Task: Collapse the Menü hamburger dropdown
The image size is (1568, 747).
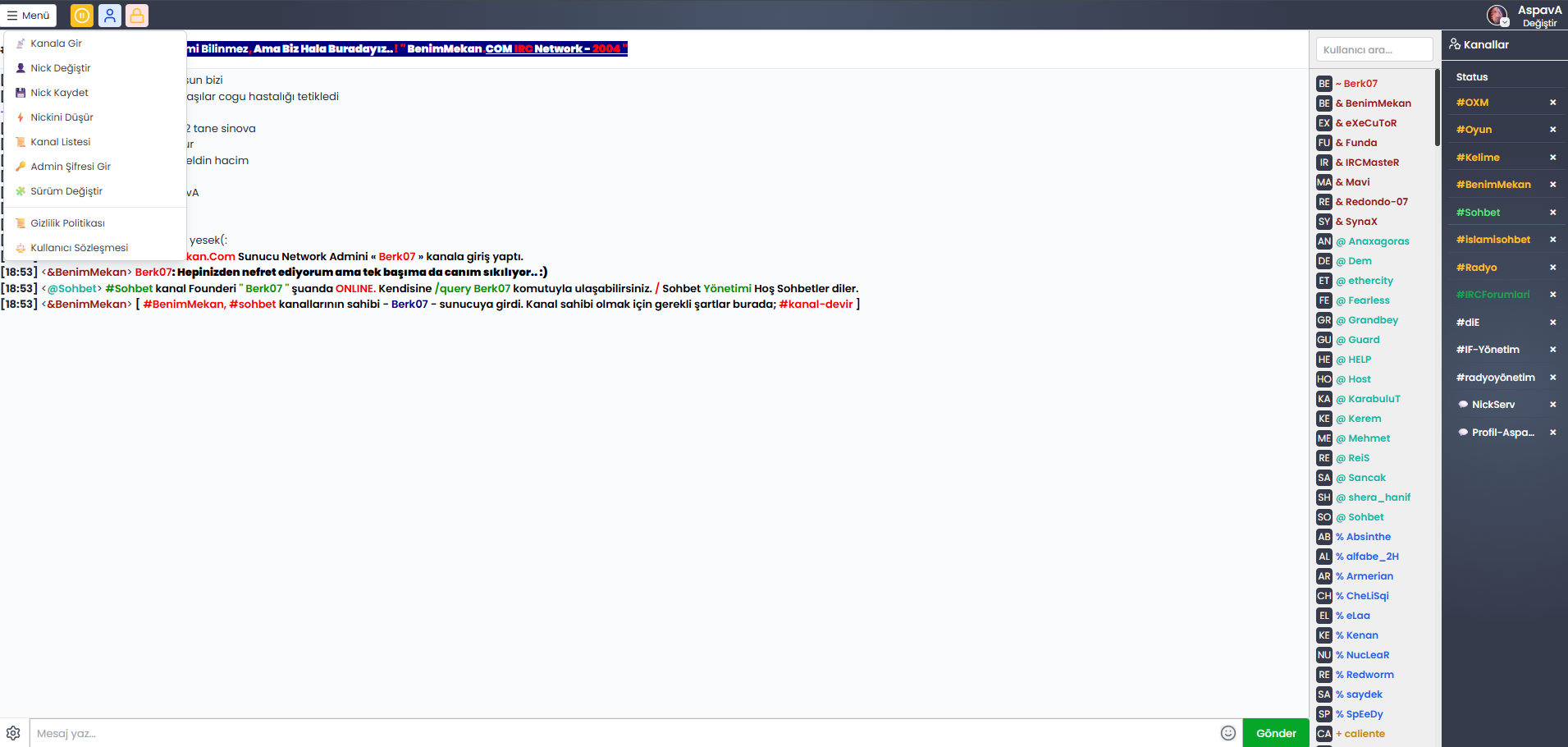Action: click(x=30, y=16)
